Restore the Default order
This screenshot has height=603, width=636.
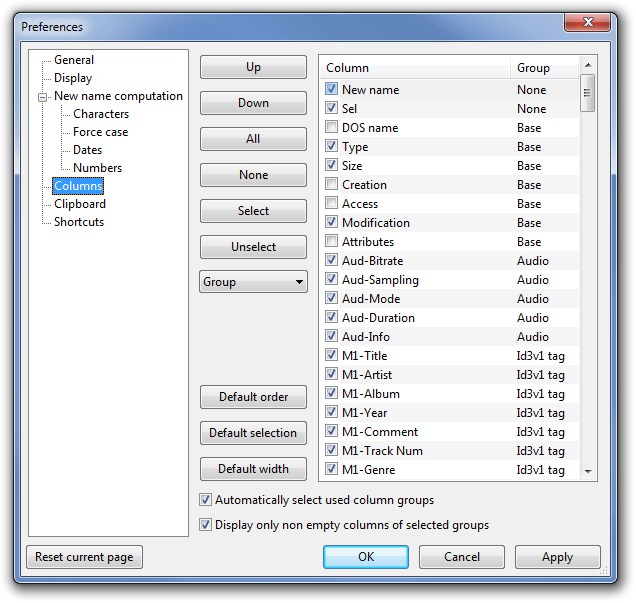(254, 397)
